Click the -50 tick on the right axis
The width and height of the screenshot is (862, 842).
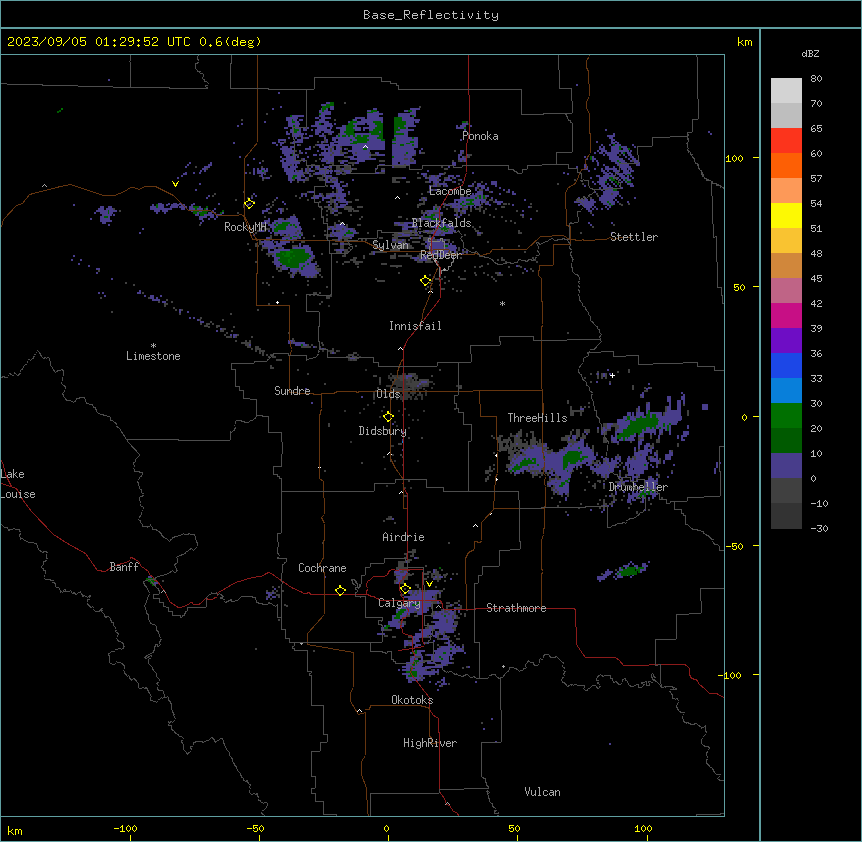pyautogui.click(x=734, y=546)
